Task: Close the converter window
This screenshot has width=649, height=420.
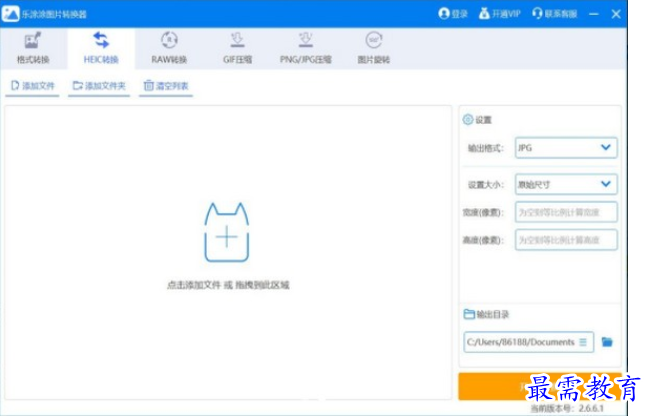Action: [616, 14]
